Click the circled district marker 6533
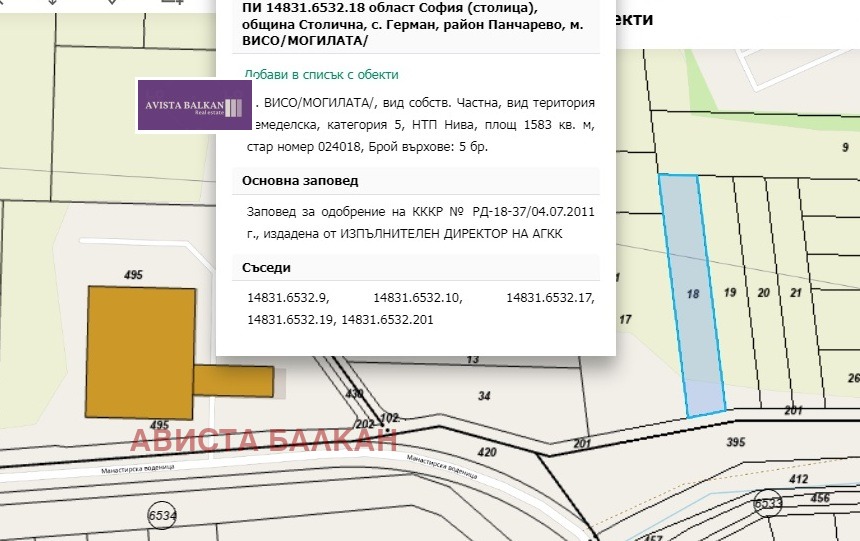 tap(768, 503)
